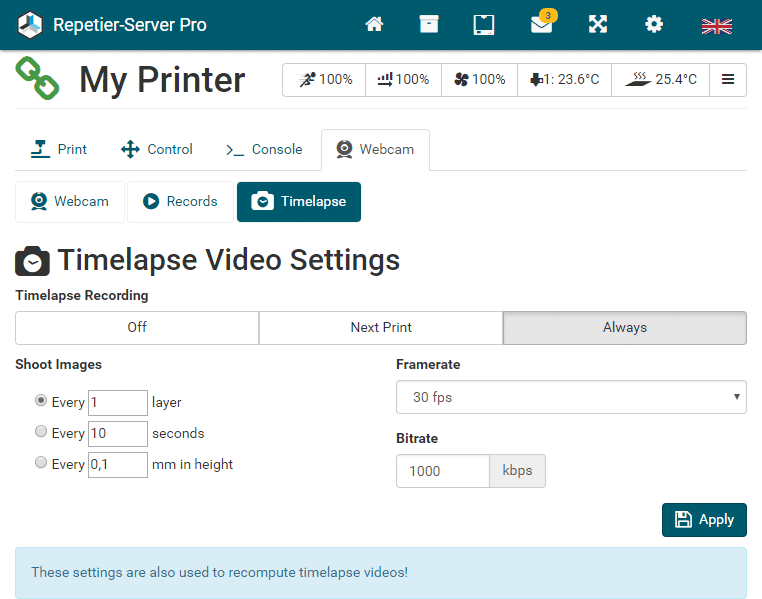Open the printer frame icon in header
Screen dimensions: 762x599
[x=484, y=24]
